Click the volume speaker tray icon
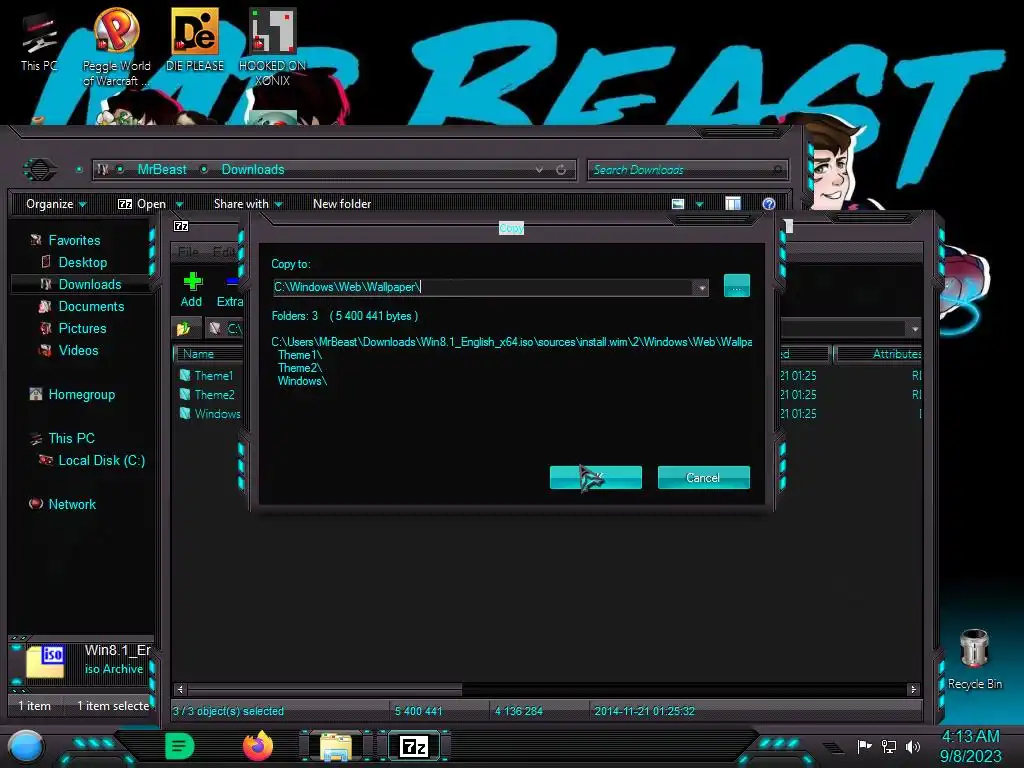1024x768 pixels. coord(913,746)
